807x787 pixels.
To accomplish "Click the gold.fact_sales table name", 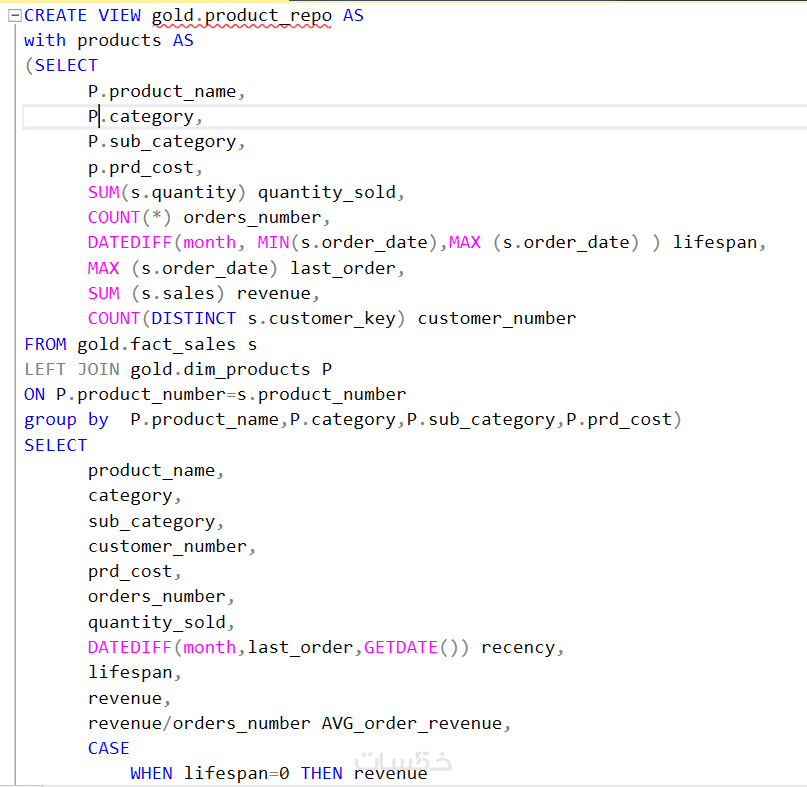I will [156, 344].
